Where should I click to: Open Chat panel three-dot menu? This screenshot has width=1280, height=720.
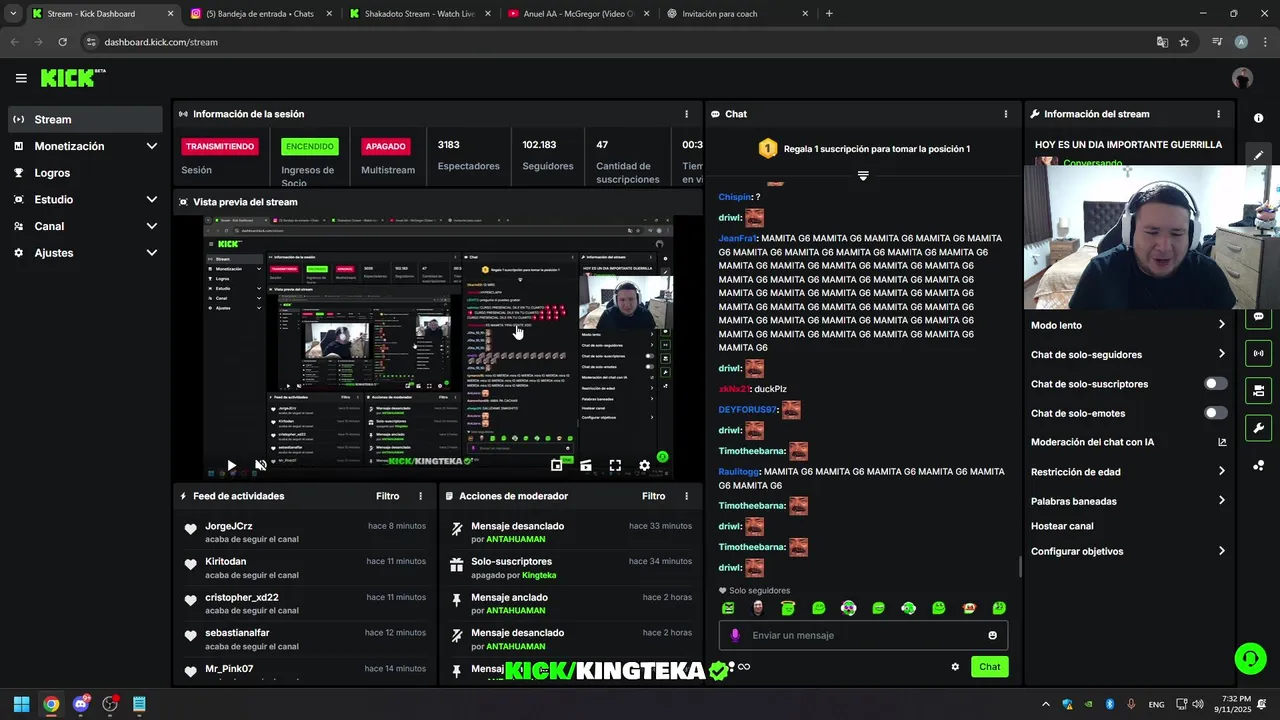[1005, 114]
